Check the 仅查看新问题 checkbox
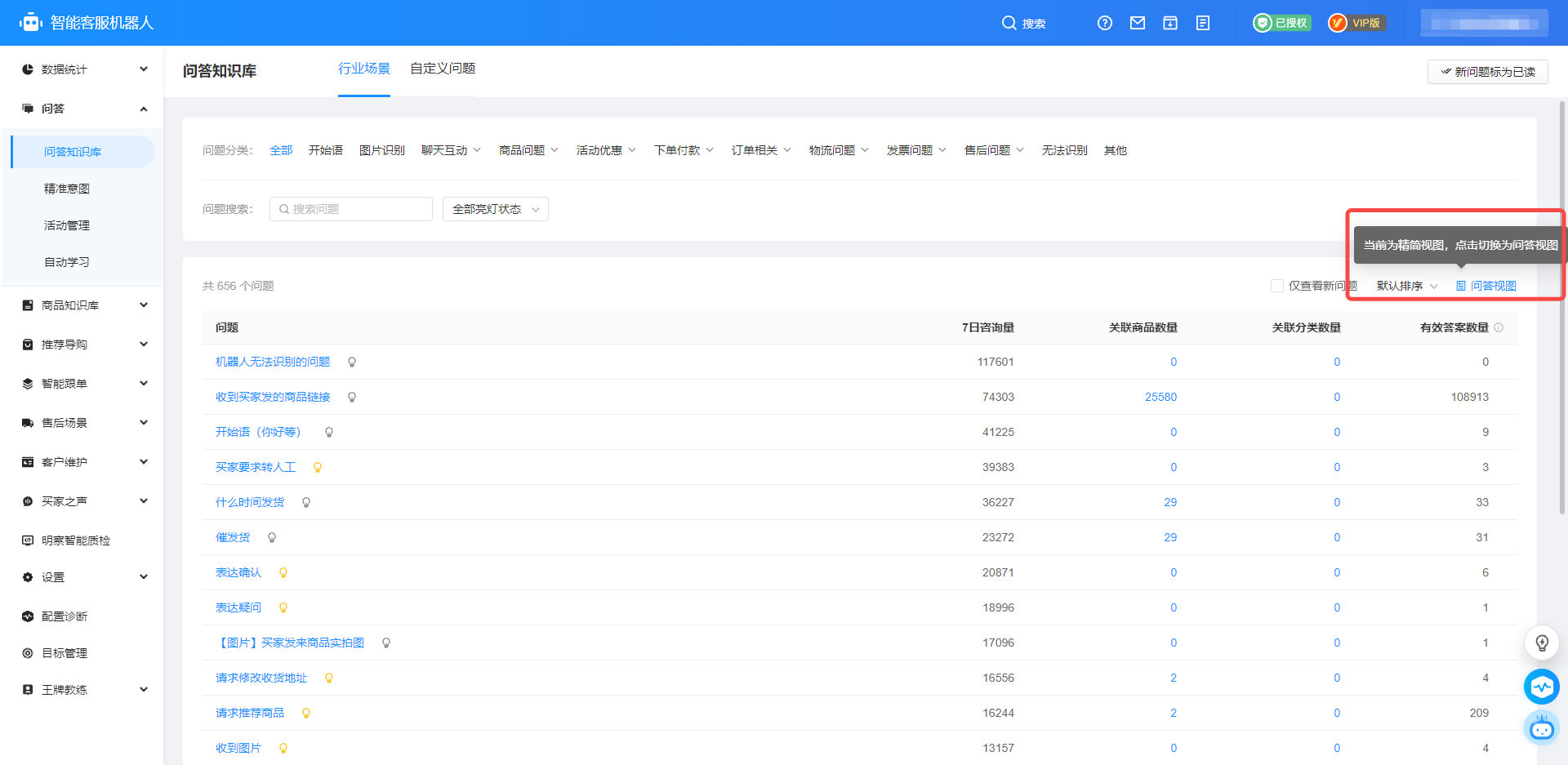Viewport: 1568px width, 765px height. coord(1277,286)
